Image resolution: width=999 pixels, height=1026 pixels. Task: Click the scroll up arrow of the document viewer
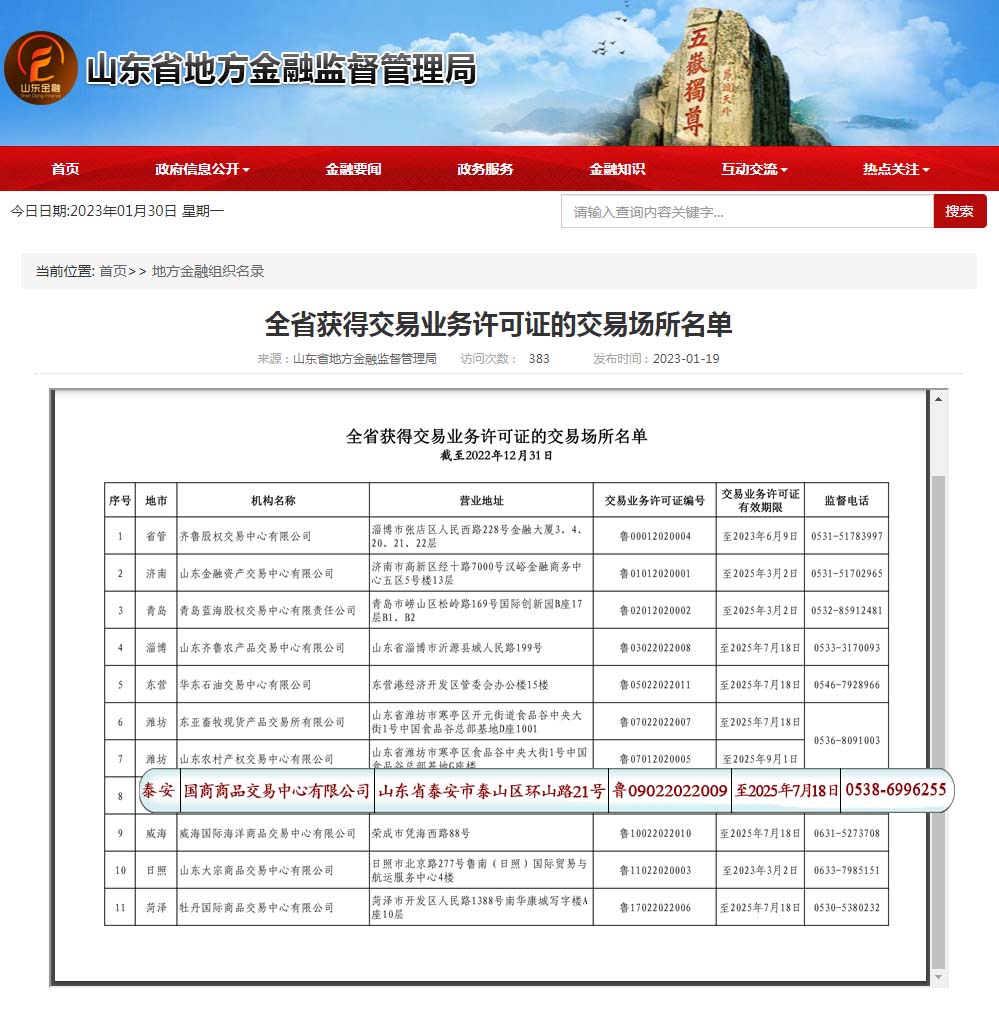tap(938, 399)
